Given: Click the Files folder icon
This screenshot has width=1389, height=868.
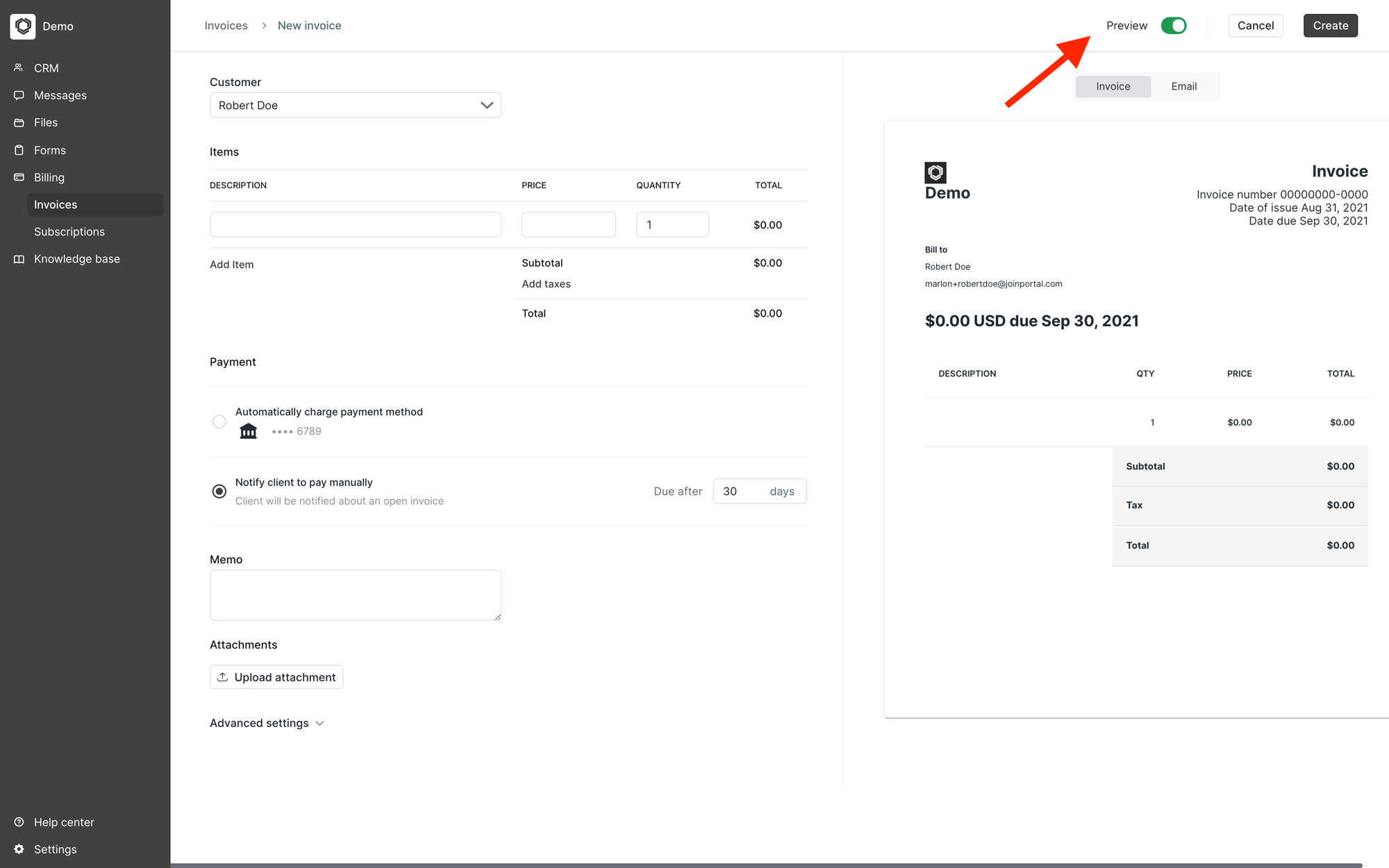Looking at the screenshot, I should coord(19,123).
